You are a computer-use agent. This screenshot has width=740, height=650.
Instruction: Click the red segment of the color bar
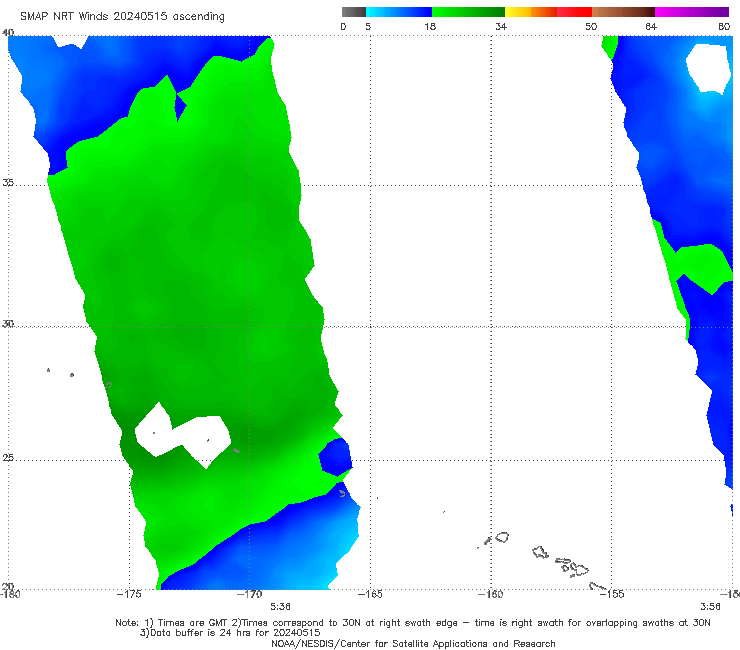[574, 12]
